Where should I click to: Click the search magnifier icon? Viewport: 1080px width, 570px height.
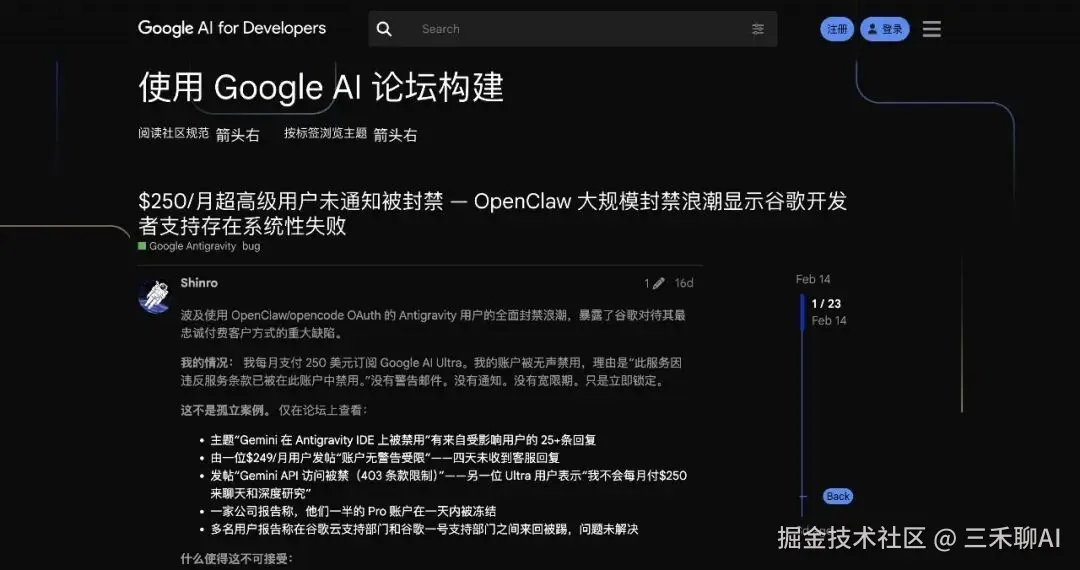point(384,29)
